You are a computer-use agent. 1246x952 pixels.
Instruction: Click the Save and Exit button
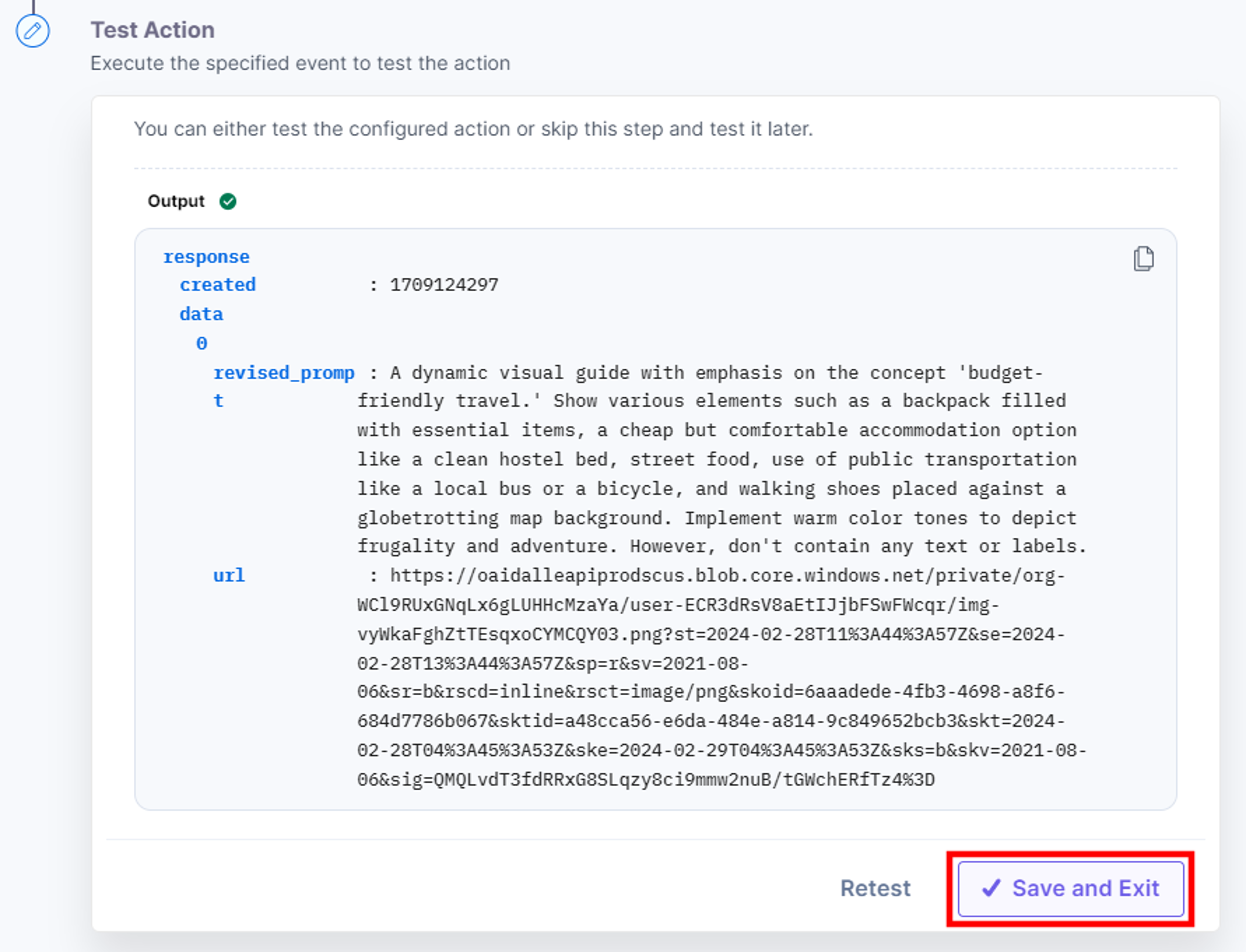tap(1070, 888)
